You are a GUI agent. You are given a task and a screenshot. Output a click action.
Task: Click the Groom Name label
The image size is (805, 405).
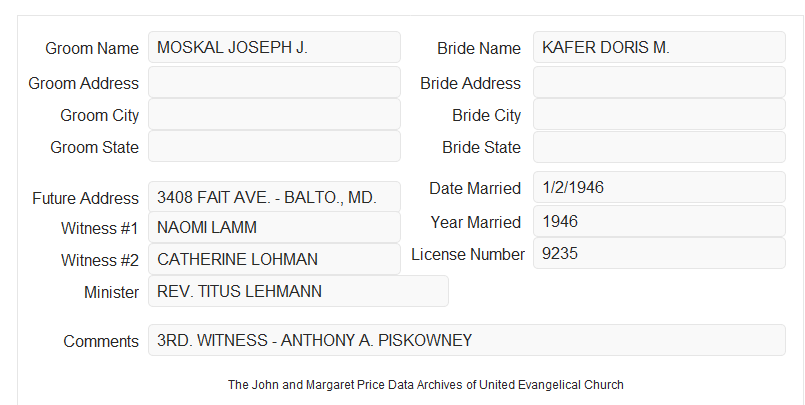click(x=92, y=48)
